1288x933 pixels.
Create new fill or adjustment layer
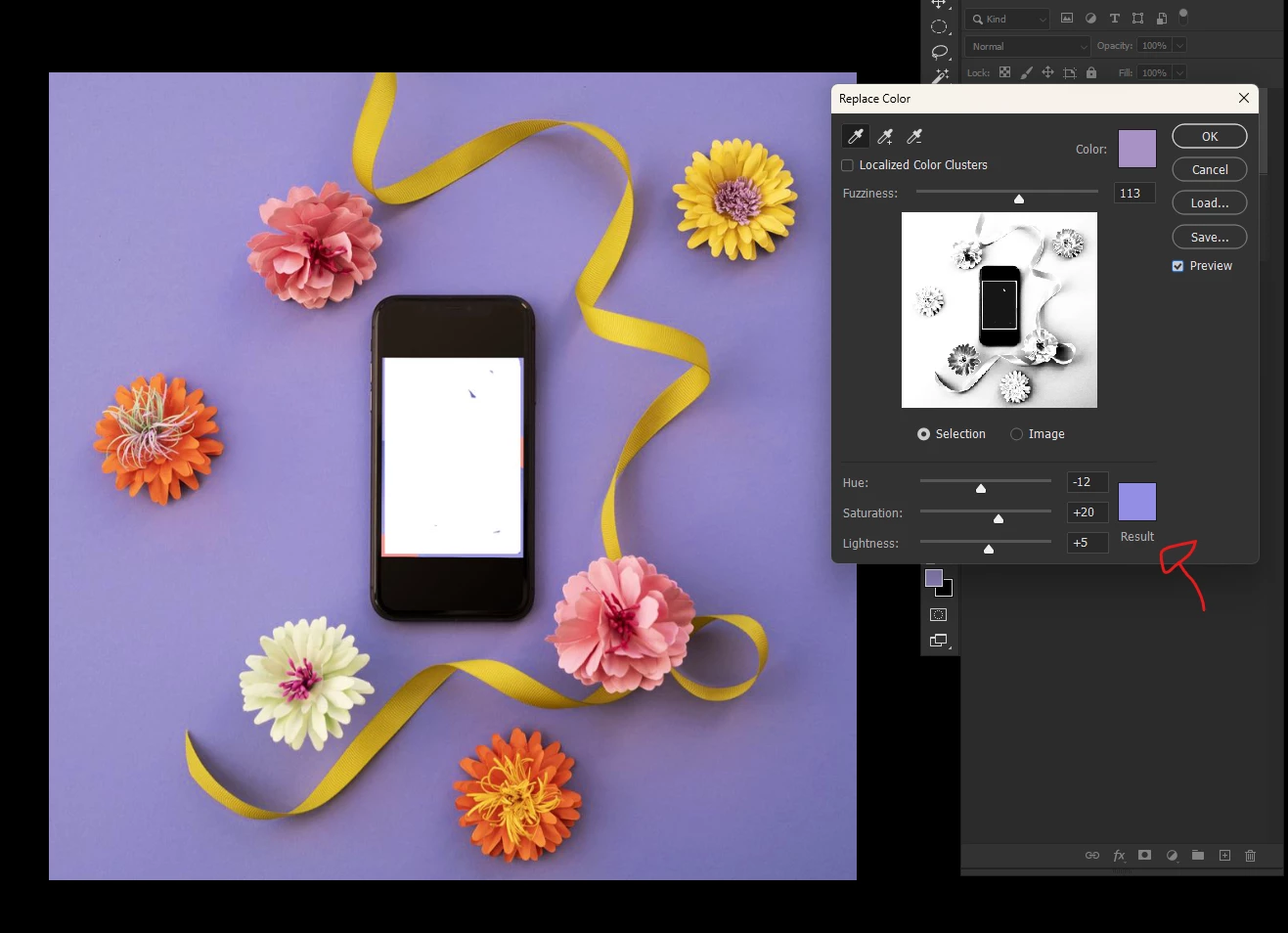(1172, 855)
